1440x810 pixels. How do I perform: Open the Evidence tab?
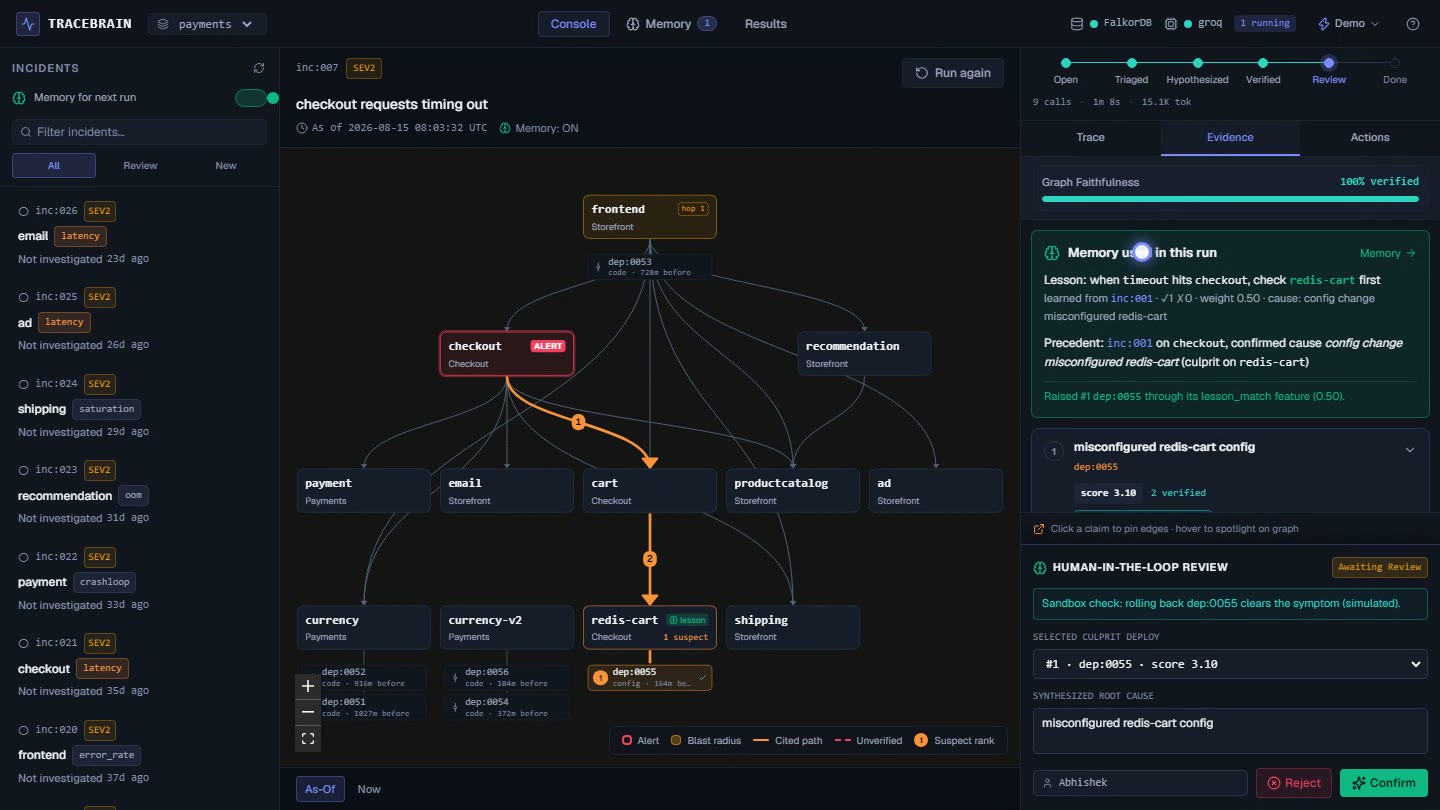pos(1230,138)
